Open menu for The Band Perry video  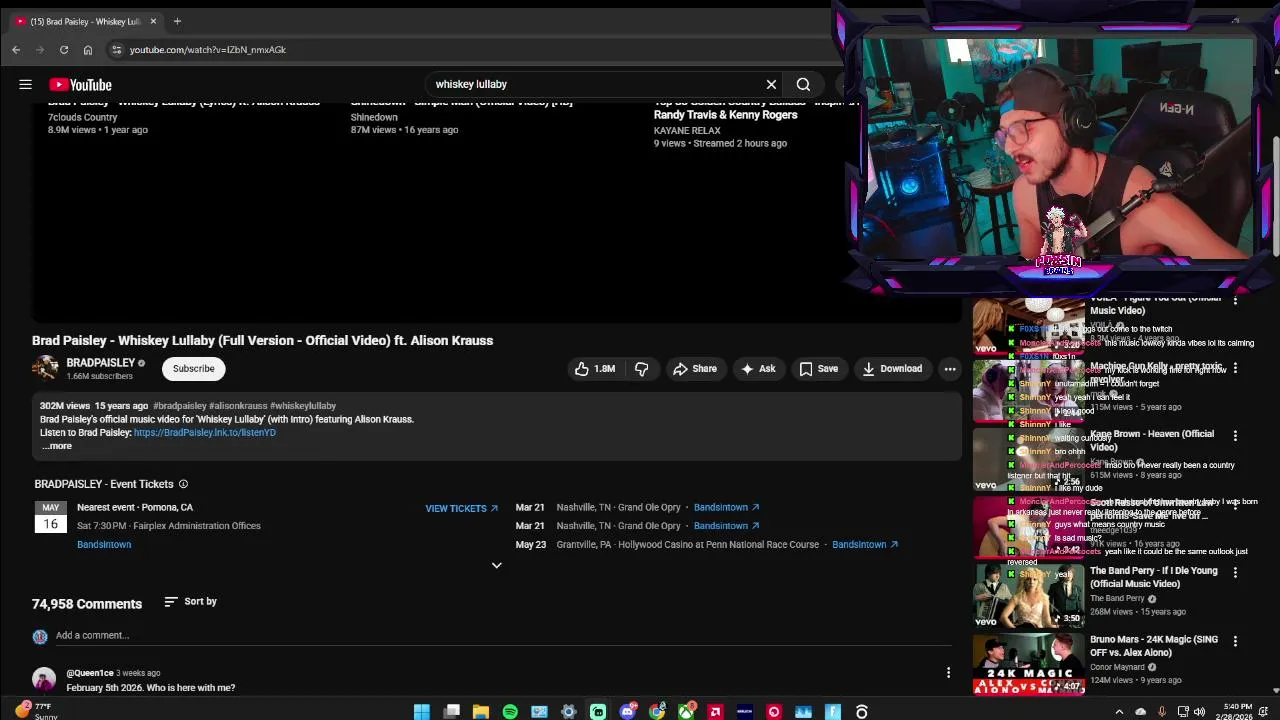(1235, 573)
